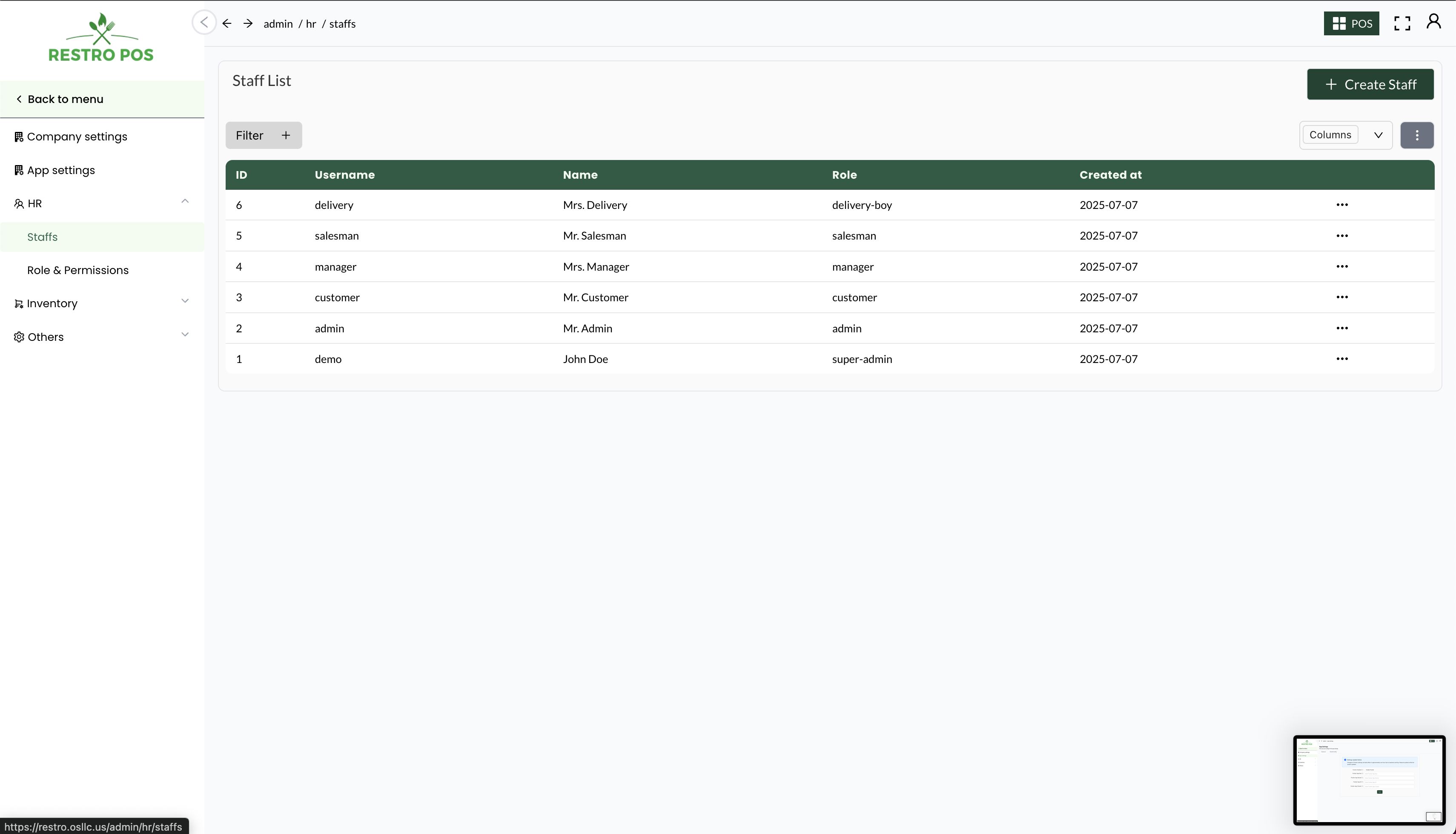Collapse sidebar with round chevron button
The image size is (1456, 834).
(x=204, y=22)
